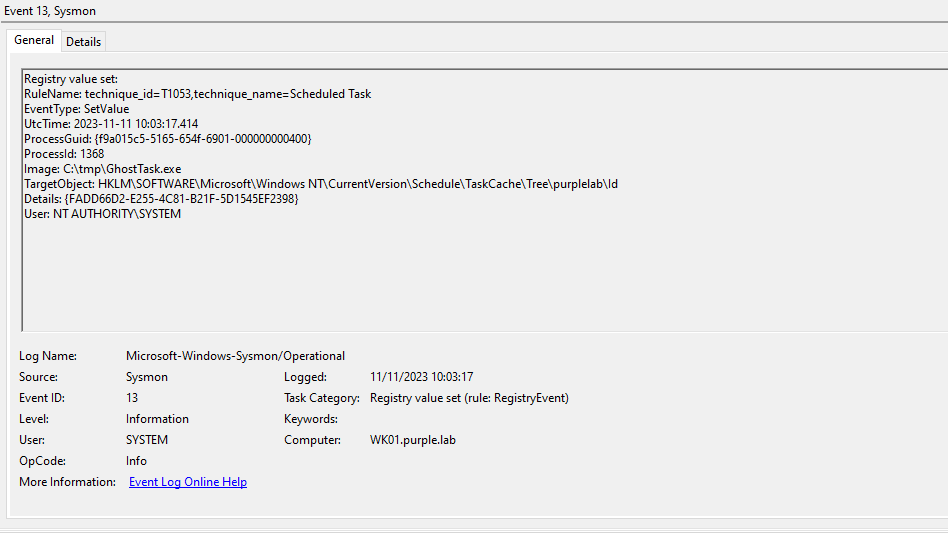Click the ProcessGuid line in description

coord(167,139)
